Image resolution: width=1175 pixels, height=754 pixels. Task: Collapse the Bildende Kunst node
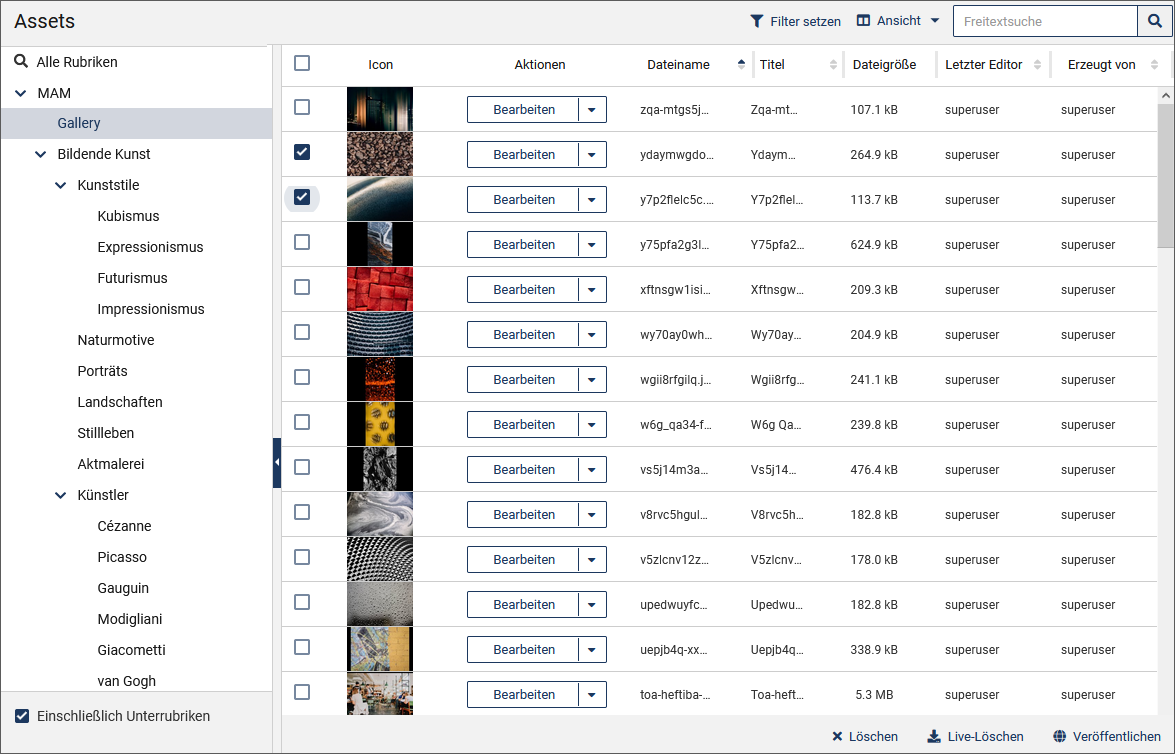coord(40,154)
